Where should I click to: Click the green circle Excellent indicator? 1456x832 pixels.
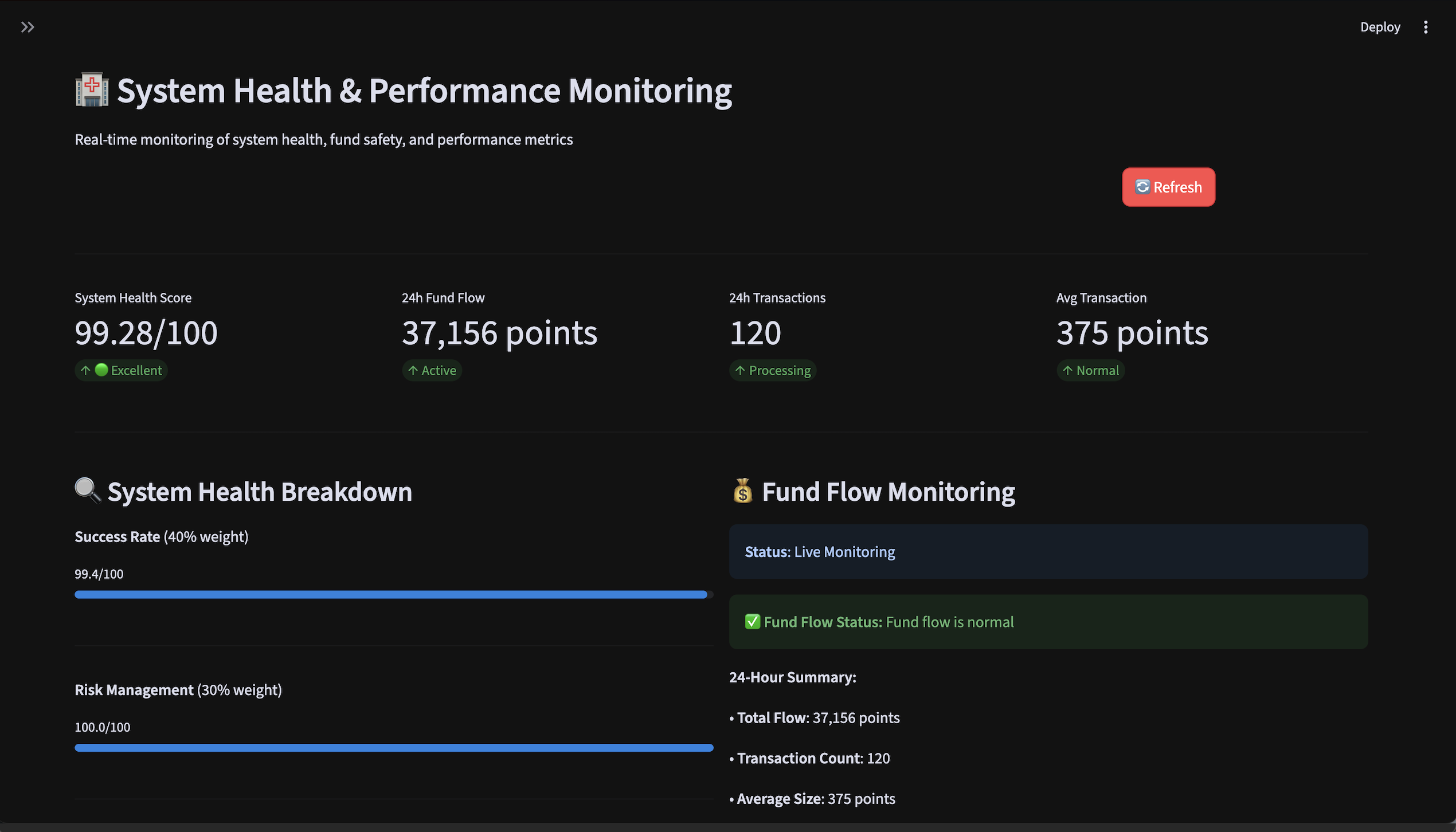[101, 370]
